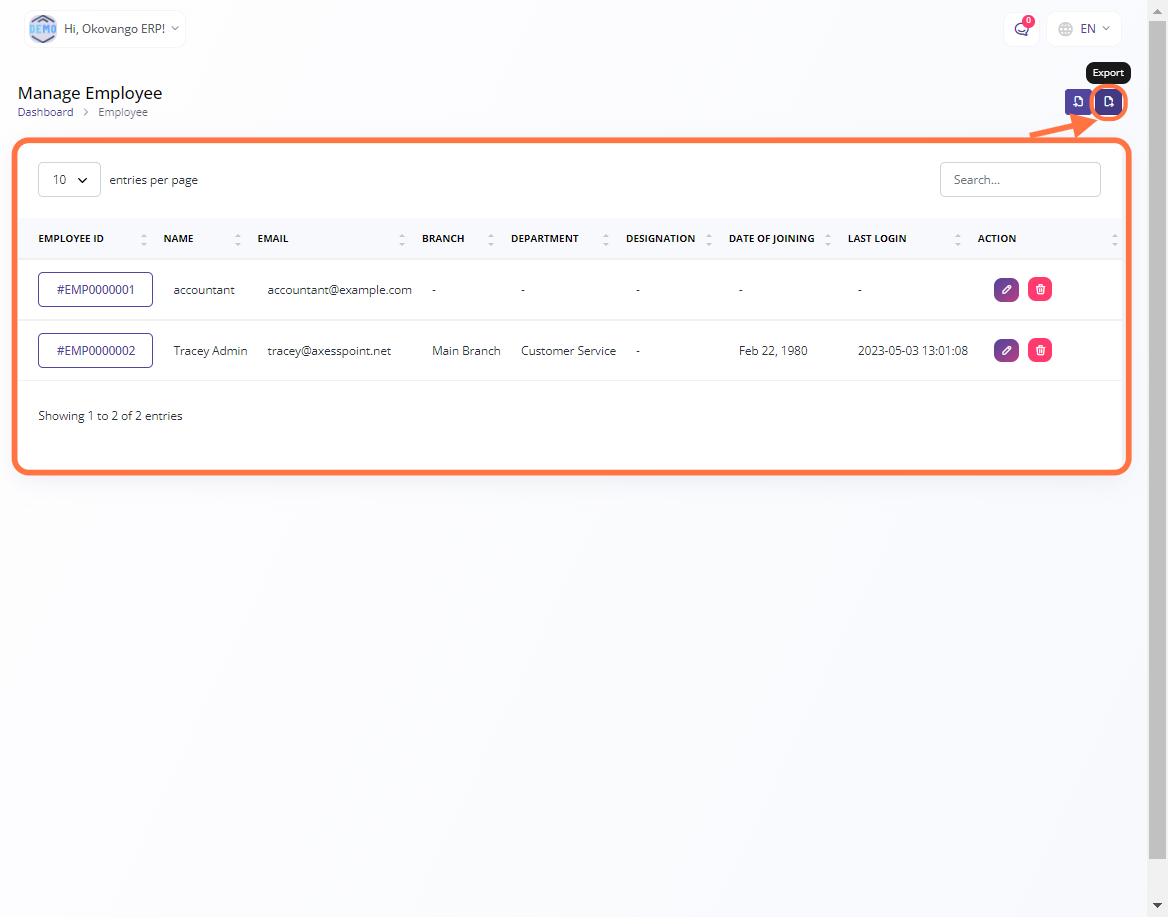Viewport: 1168px width, 917px height.
Task: Click the DEMO logo avatar
Action: click(43, 29)
